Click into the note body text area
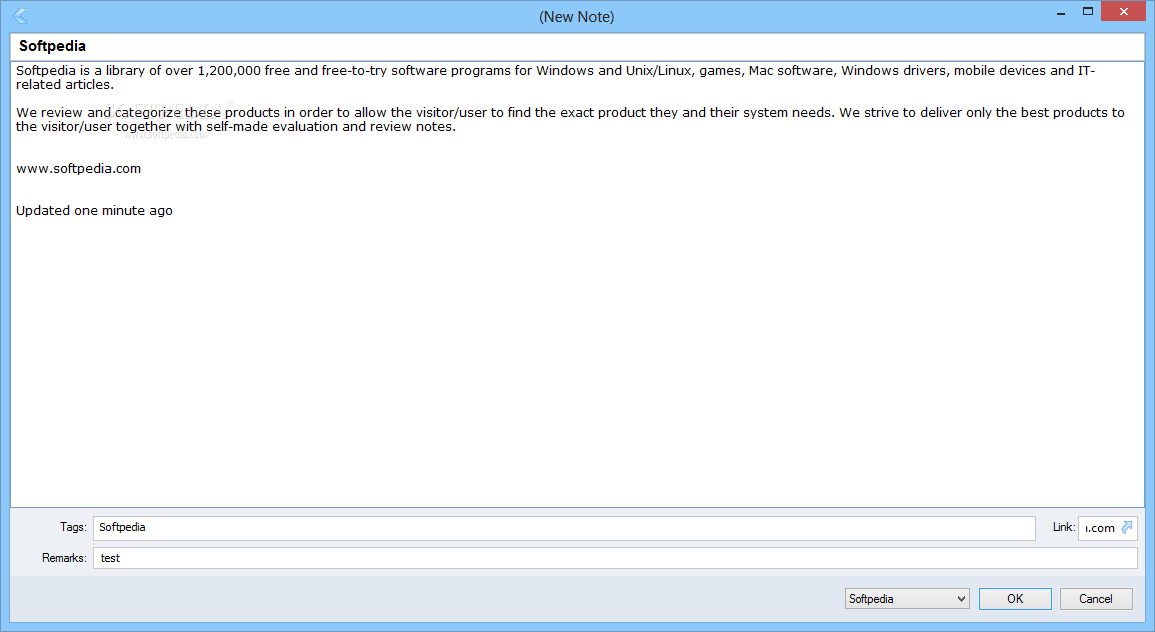This screenshot has height=632, width=1155. point(577,284)
